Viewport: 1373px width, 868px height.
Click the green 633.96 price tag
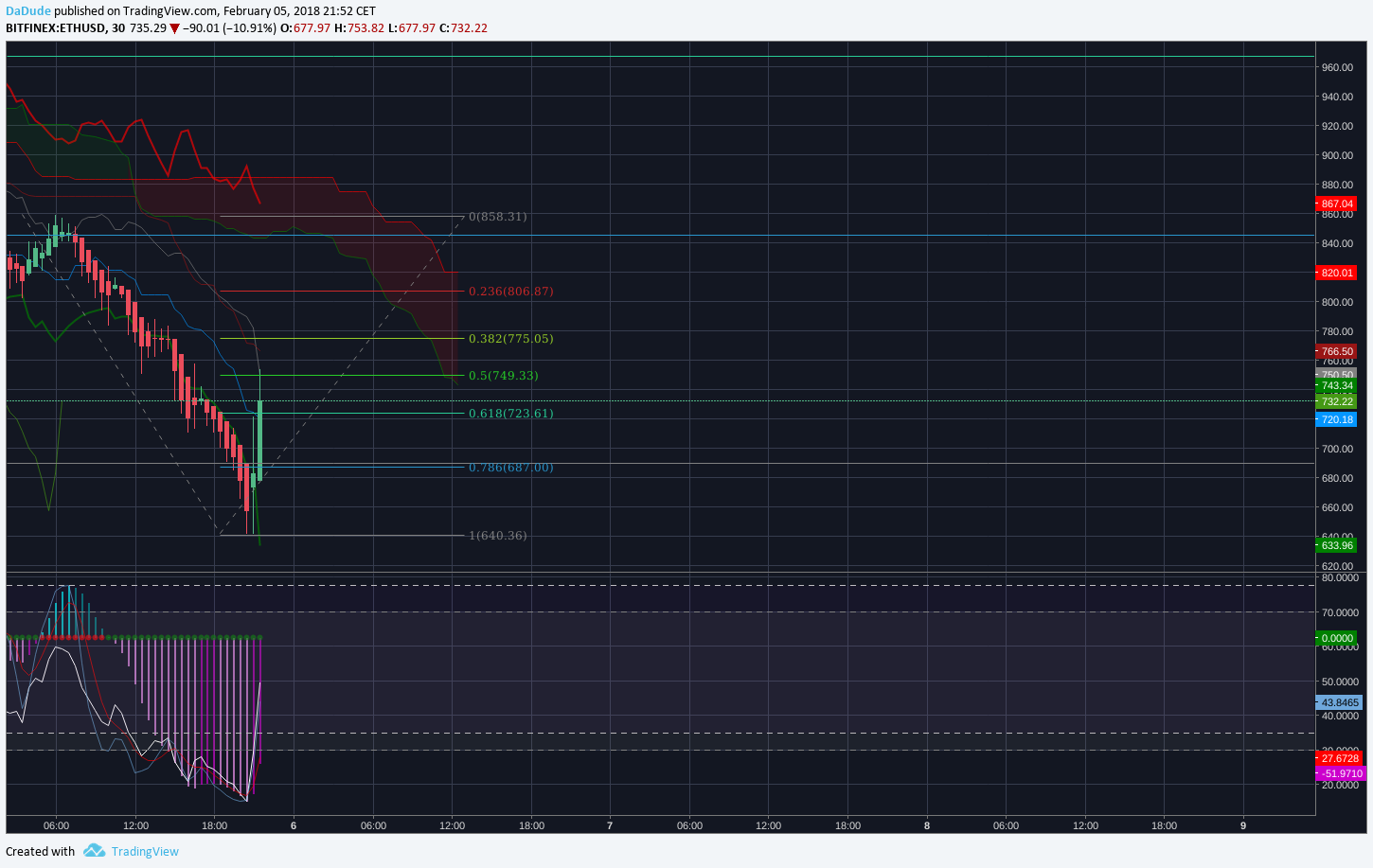tap(1337, 545)
